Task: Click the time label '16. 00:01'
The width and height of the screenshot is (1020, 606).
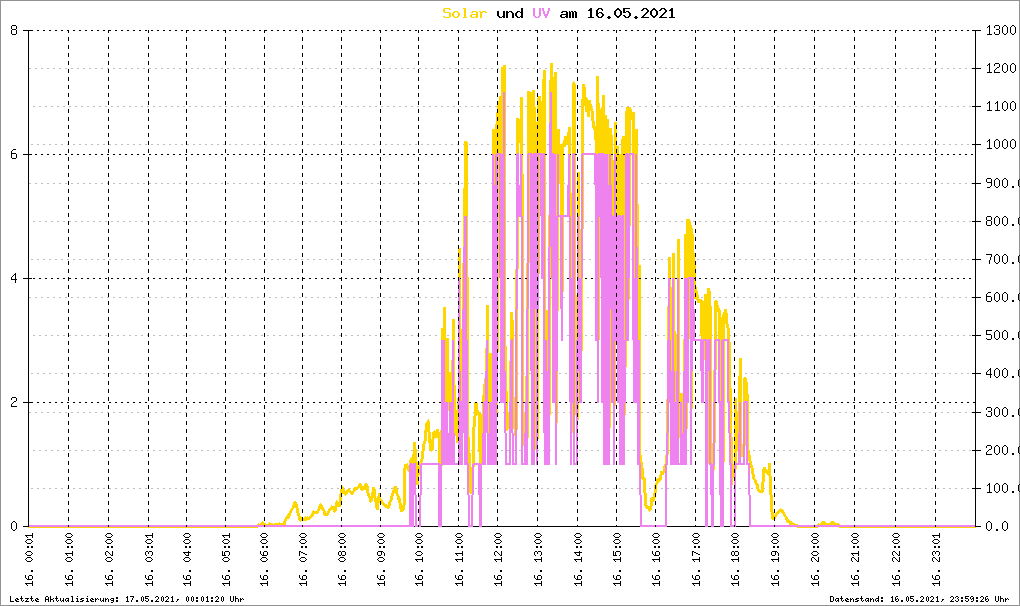Action: tap(30, 560)
